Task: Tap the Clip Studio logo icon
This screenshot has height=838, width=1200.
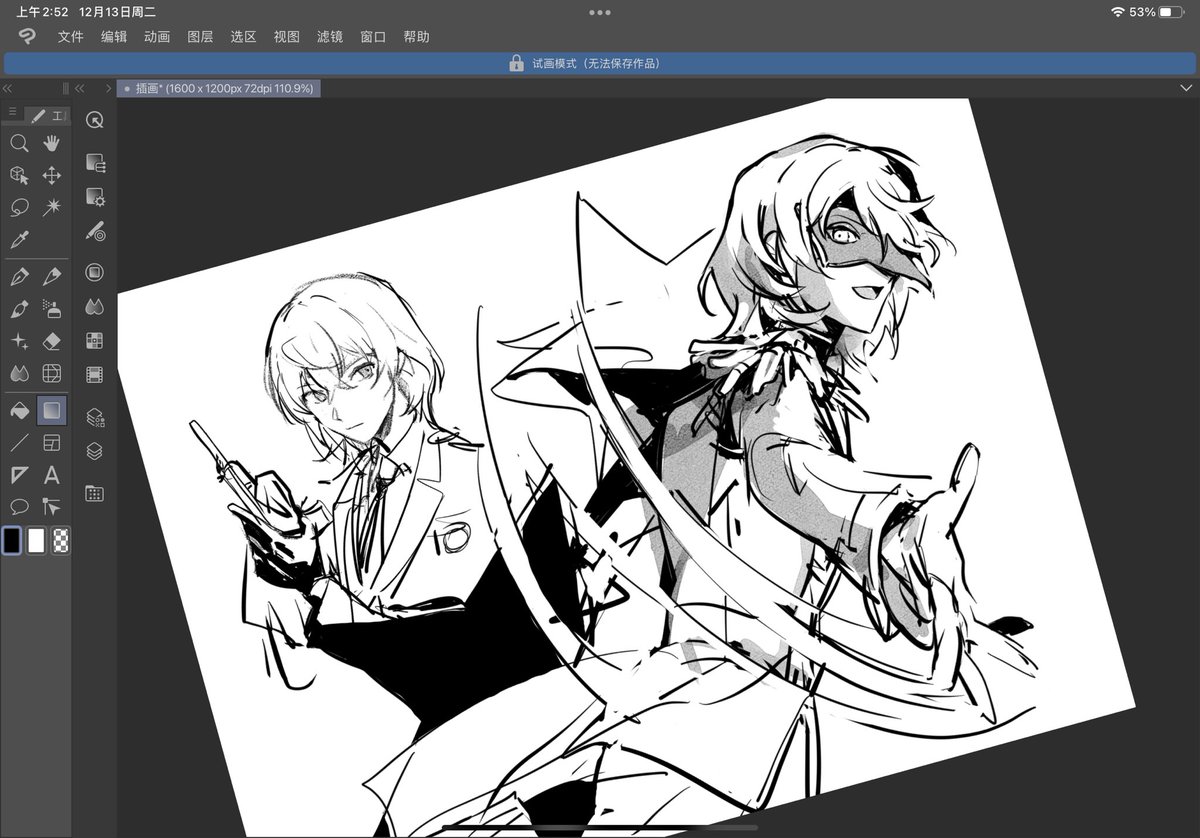Action: click(27, 37)
